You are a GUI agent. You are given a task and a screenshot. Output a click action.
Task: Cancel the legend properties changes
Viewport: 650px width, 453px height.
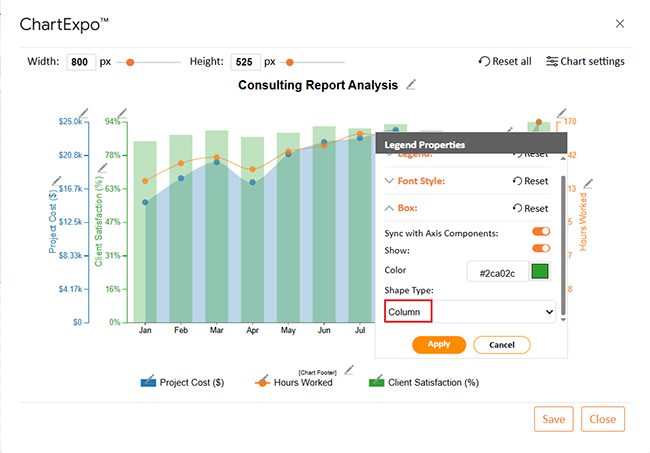501,344
